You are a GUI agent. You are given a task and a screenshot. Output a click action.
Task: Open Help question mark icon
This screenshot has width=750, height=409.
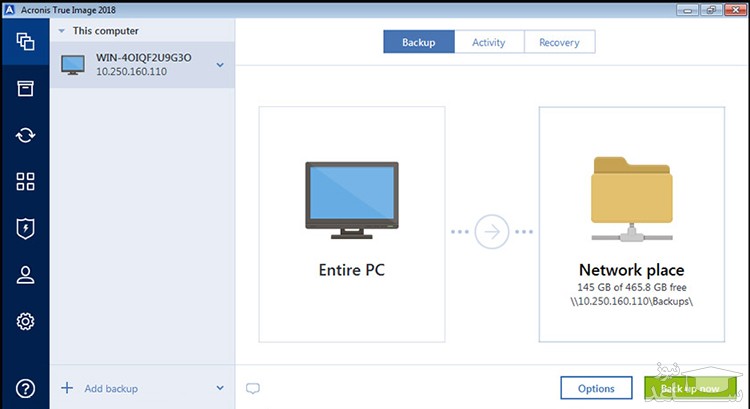pyautogui.click(x=25, y=388)
